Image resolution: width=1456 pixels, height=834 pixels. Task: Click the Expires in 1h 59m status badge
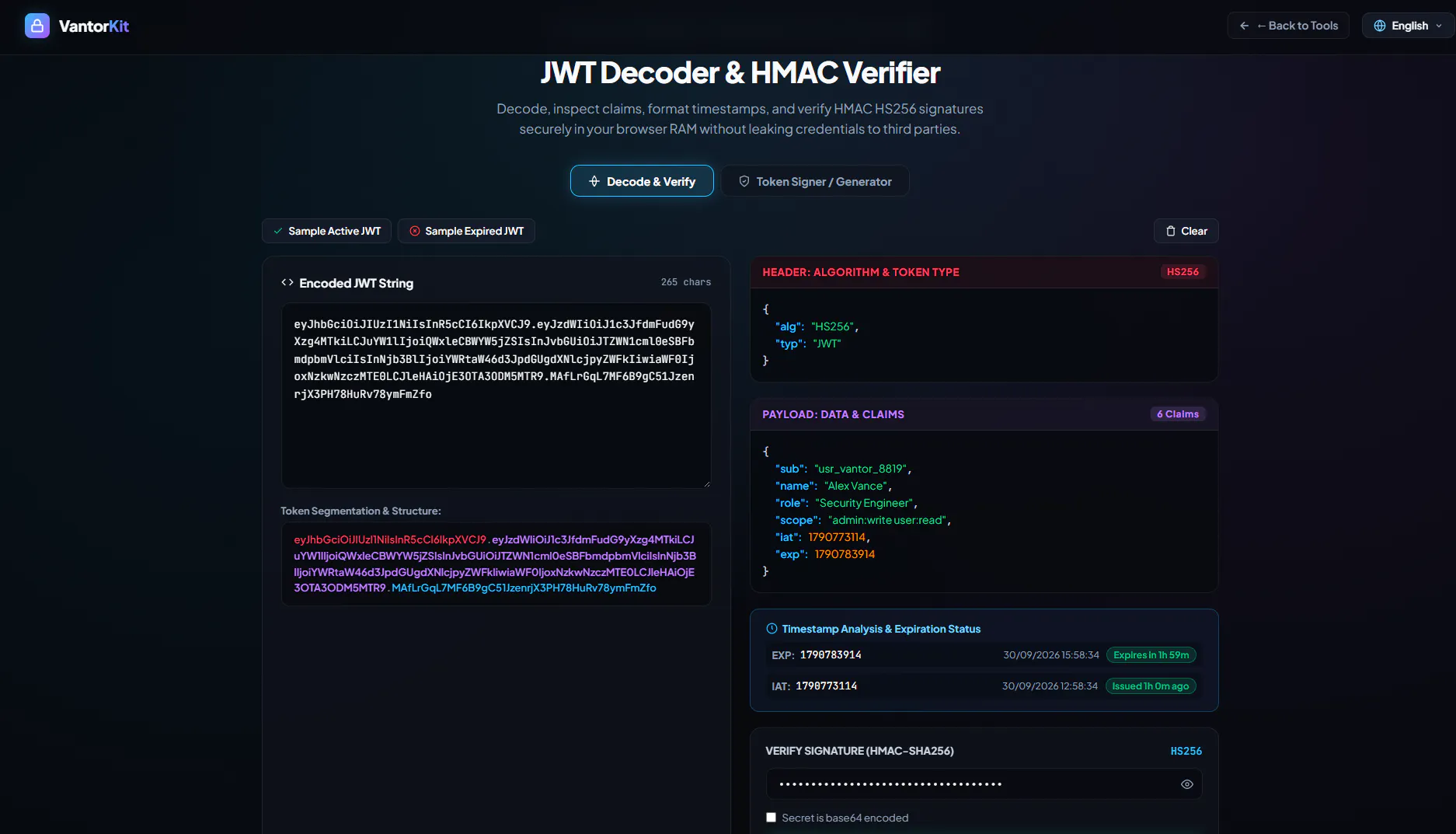1151,654
